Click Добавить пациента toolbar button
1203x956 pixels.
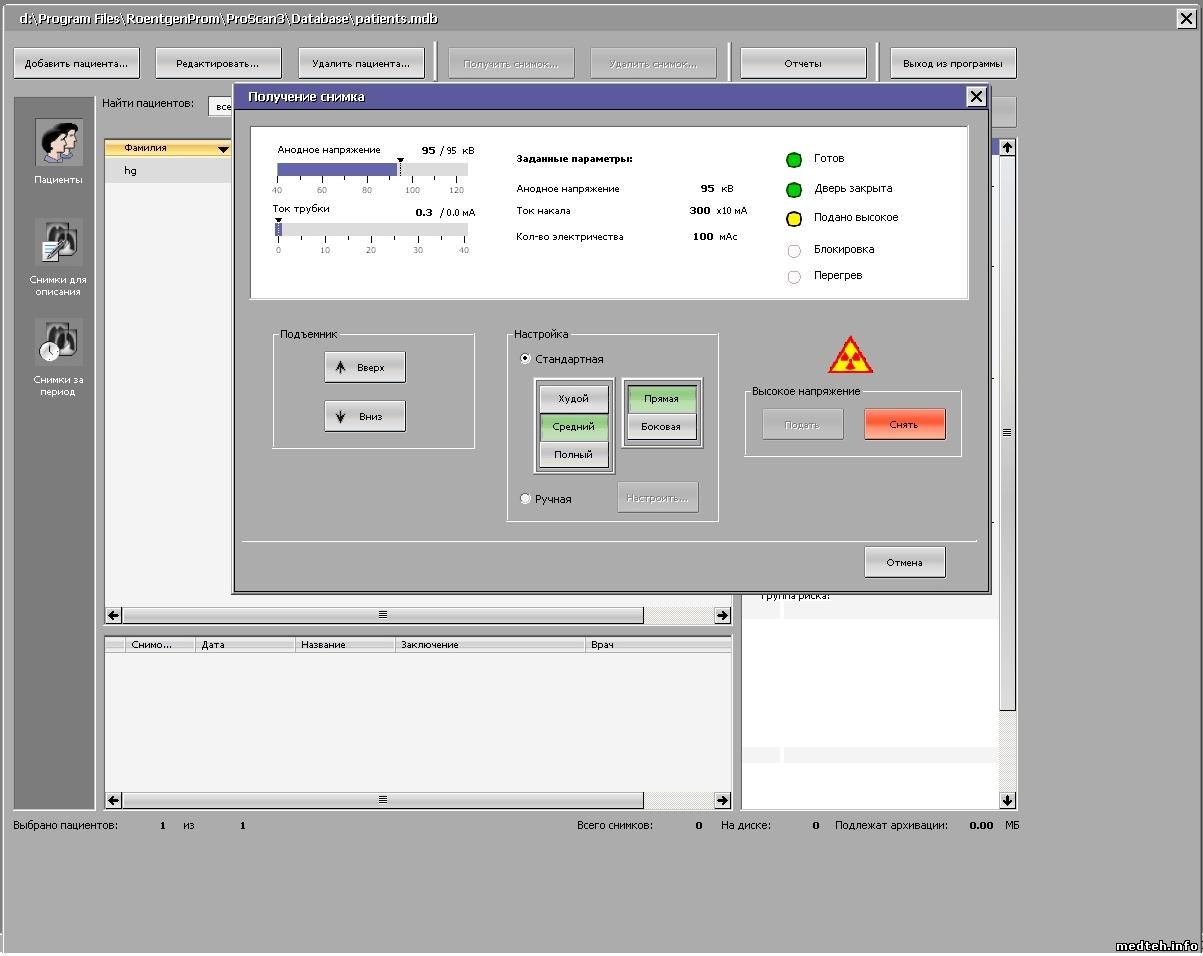[76, 63]
